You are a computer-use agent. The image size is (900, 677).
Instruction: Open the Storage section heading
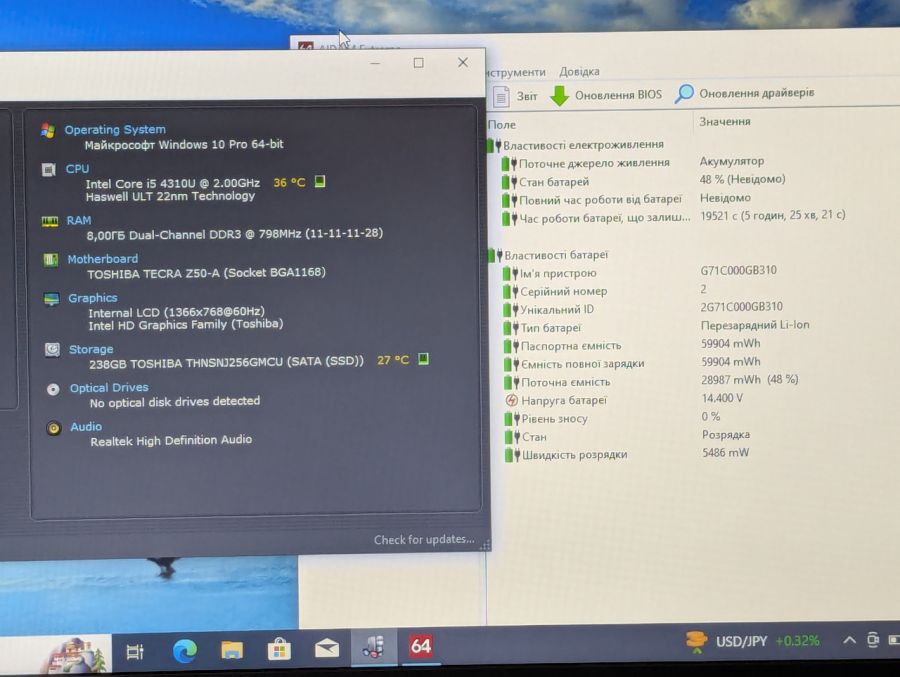(91, 349)
